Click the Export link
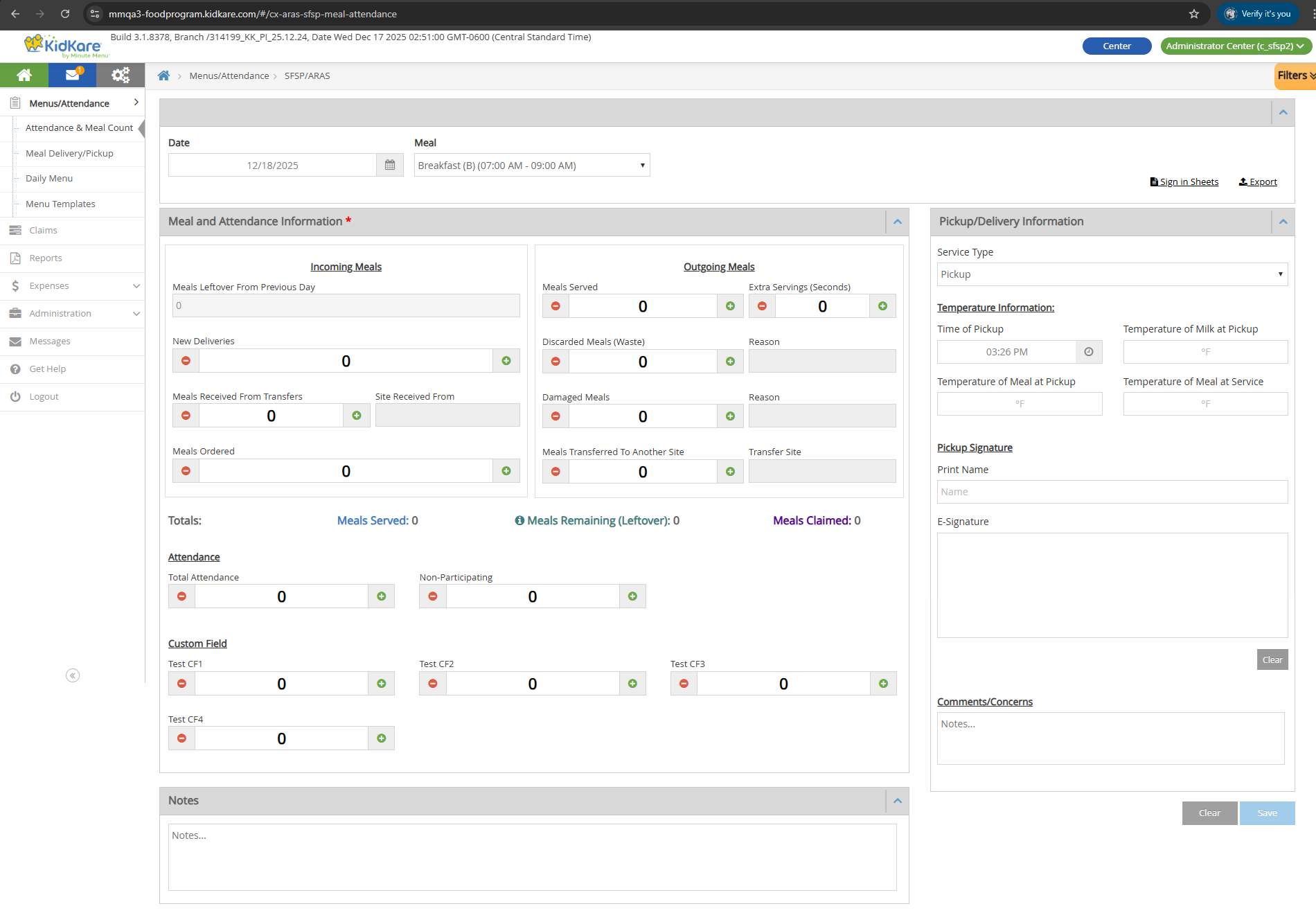The image size is (1316, 913). click(x=1258, y=181)
